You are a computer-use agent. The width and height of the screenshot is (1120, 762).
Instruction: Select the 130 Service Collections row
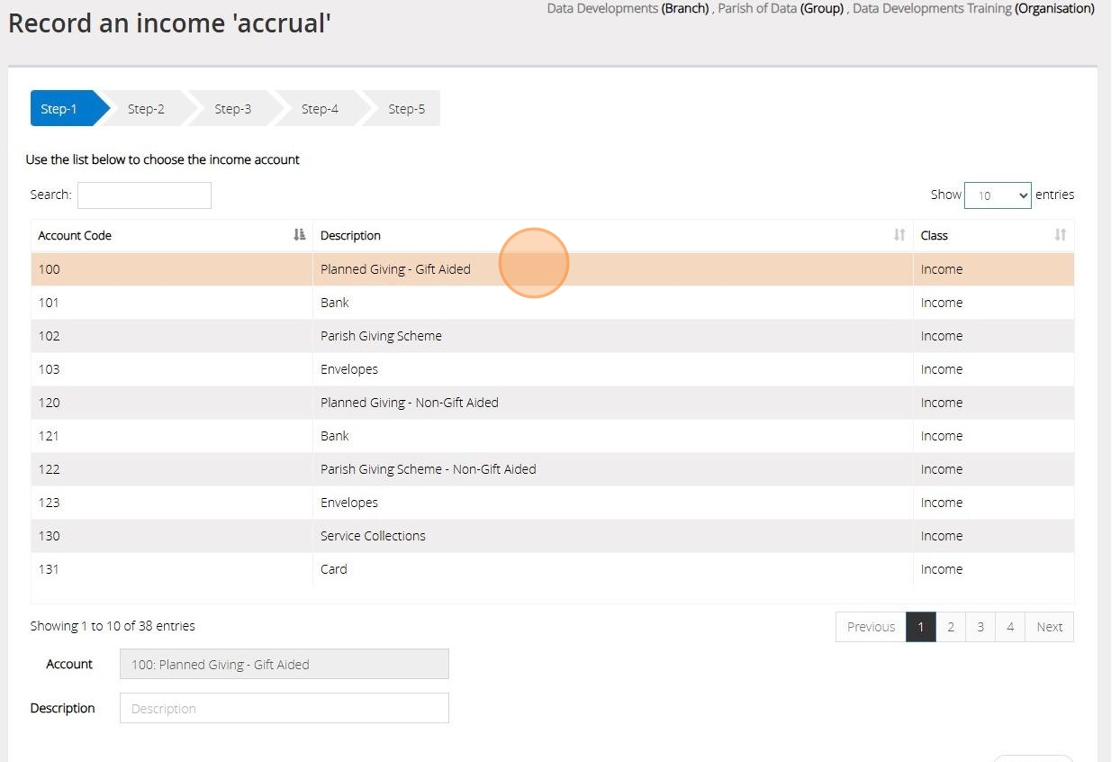point(373,536)
